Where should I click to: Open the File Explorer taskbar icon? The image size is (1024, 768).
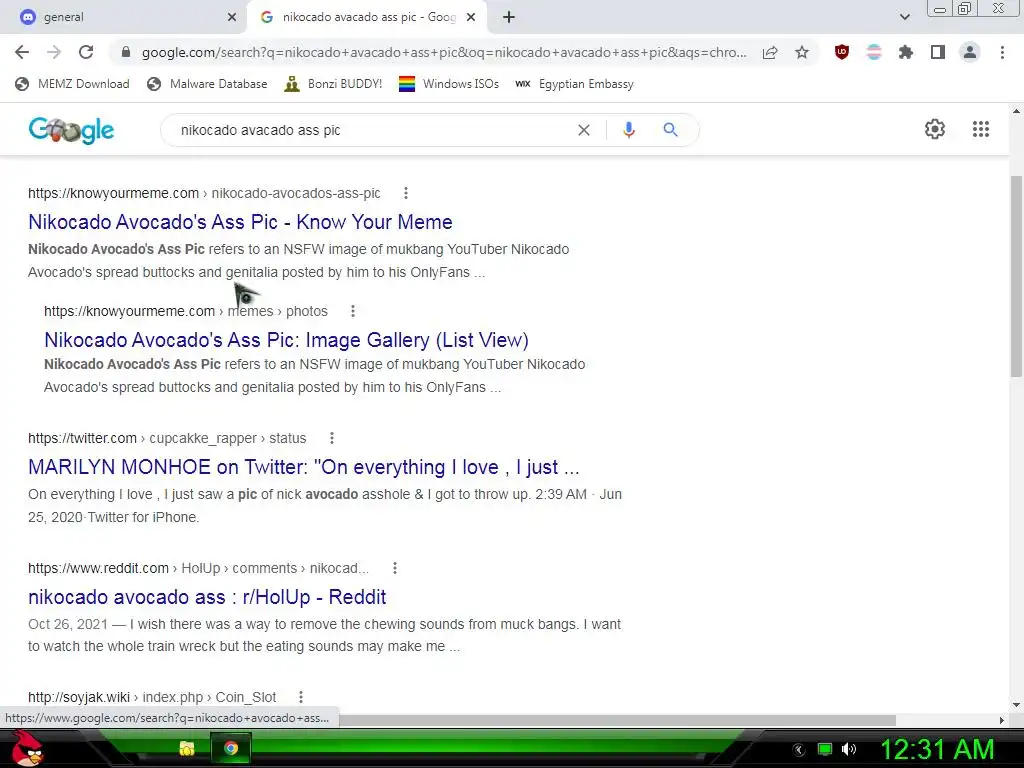click(x=187, y=748)
